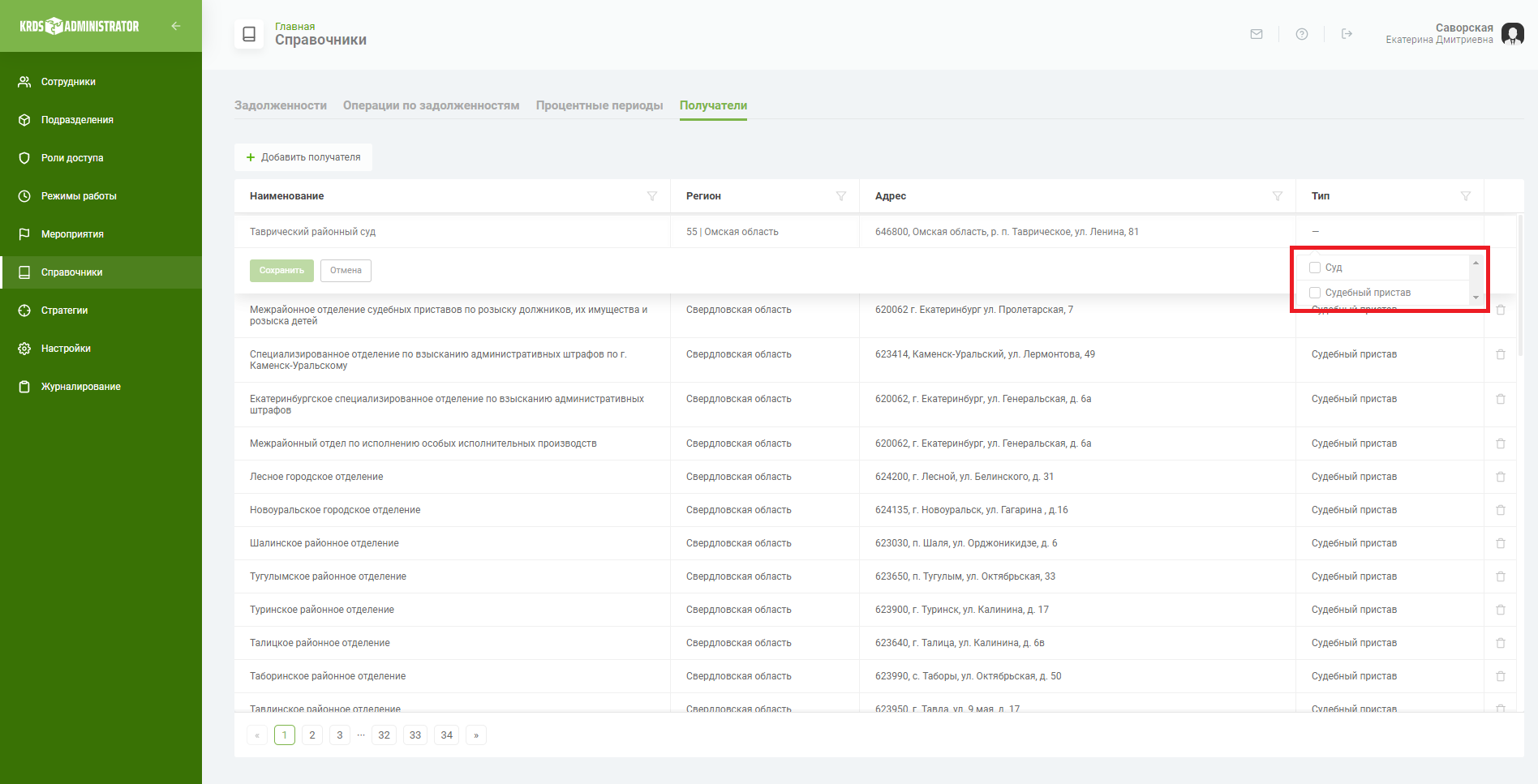1538x784 pixels.
Task: Switch to Операции по задолженностям tab
Action: pyautogui.click(x=432, y=105)
